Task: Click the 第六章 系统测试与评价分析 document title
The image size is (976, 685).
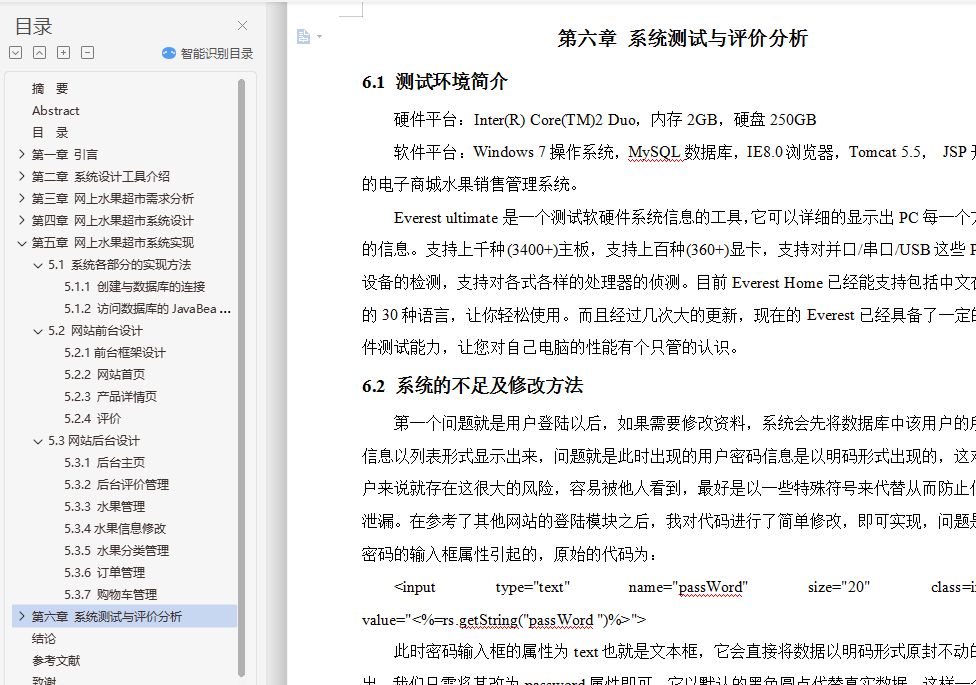Action: 682,39
